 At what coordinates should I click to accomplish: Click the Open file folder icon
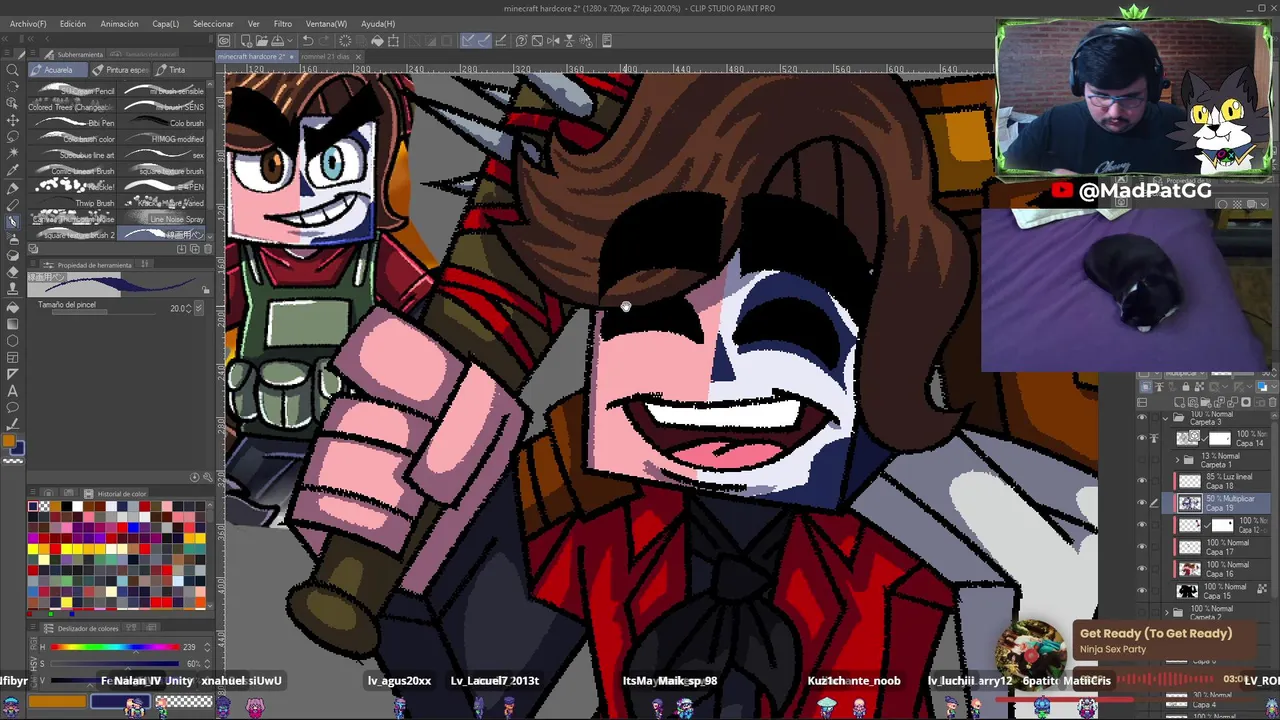[x=262, y=41]
